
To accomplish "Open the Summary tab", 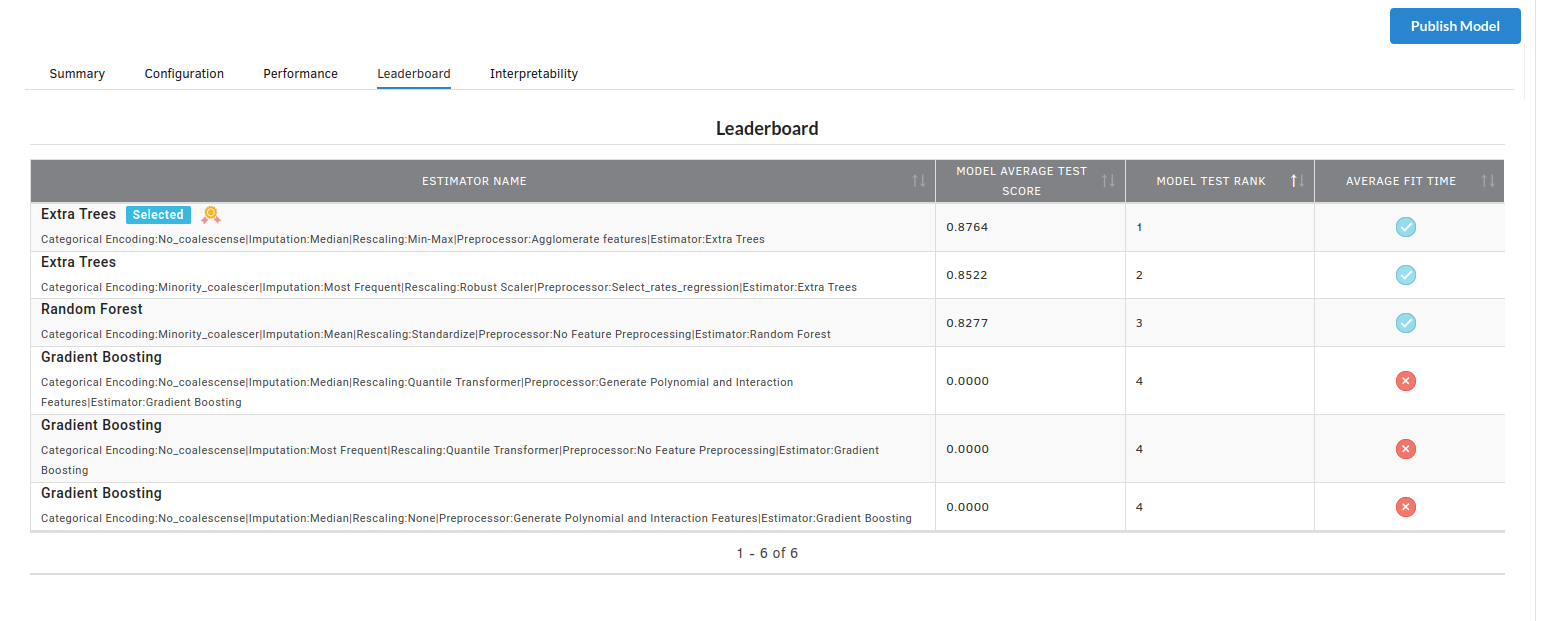I will 77,74.
